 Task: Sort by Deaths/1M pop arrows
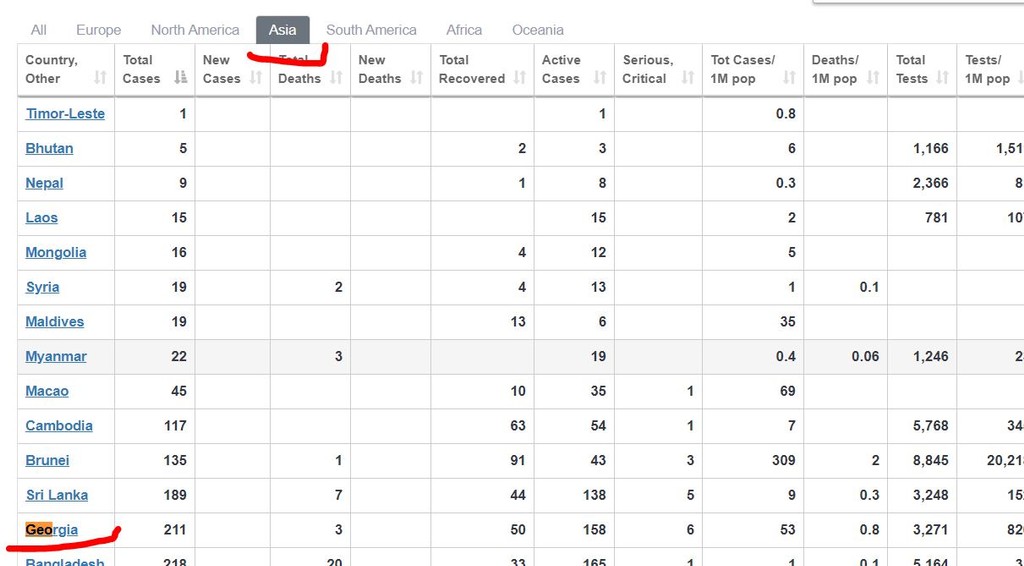pyautogui.click(x=873, y=78)
